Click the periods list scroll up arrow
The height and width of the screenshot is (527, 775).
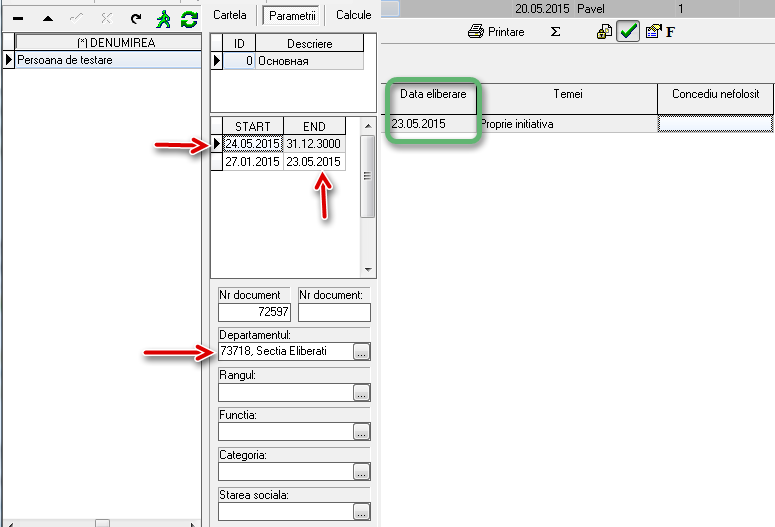[x=368, y=126]
